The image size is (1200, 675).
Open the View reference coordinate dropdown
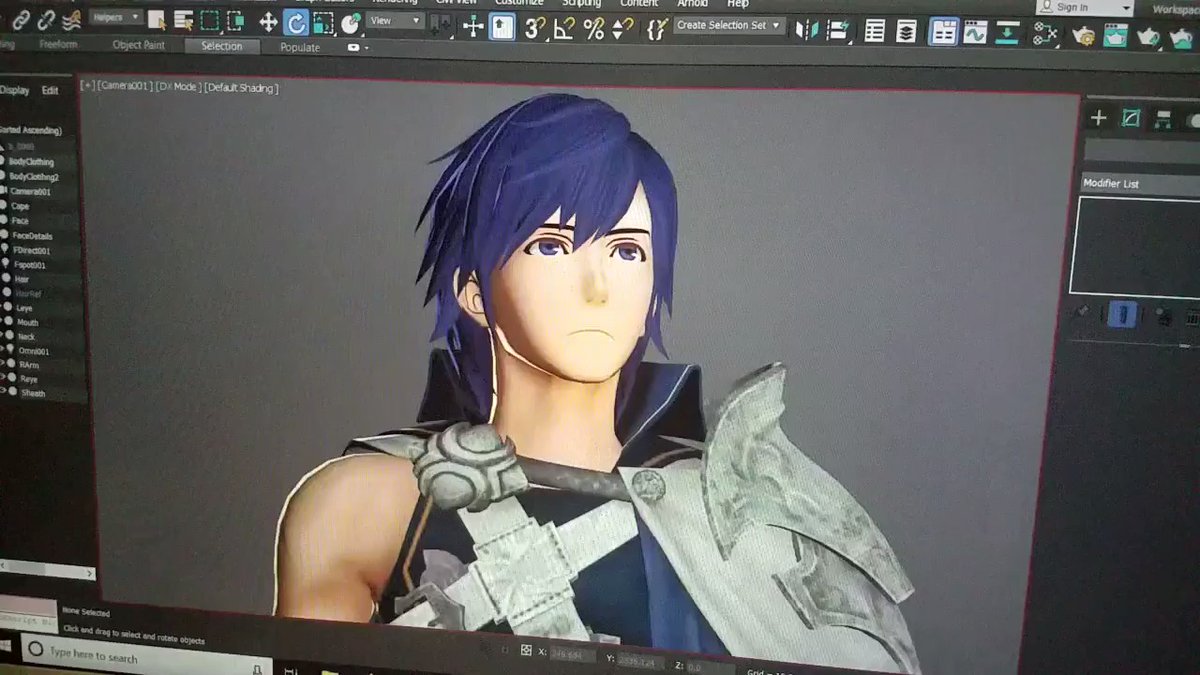[x=394, y=20]
